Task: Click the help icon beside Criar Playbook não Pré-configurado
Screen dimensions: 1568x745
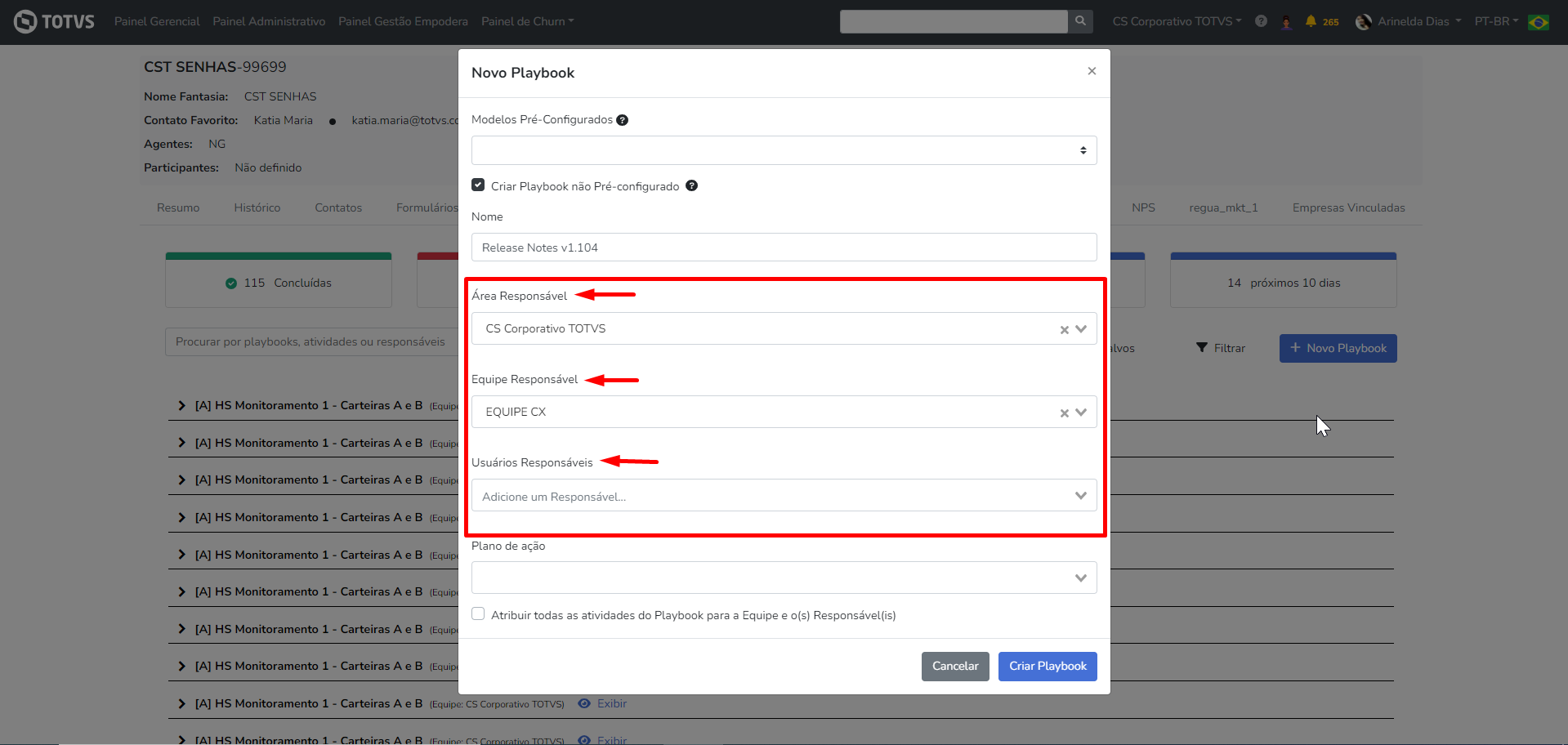Action: 691,185
